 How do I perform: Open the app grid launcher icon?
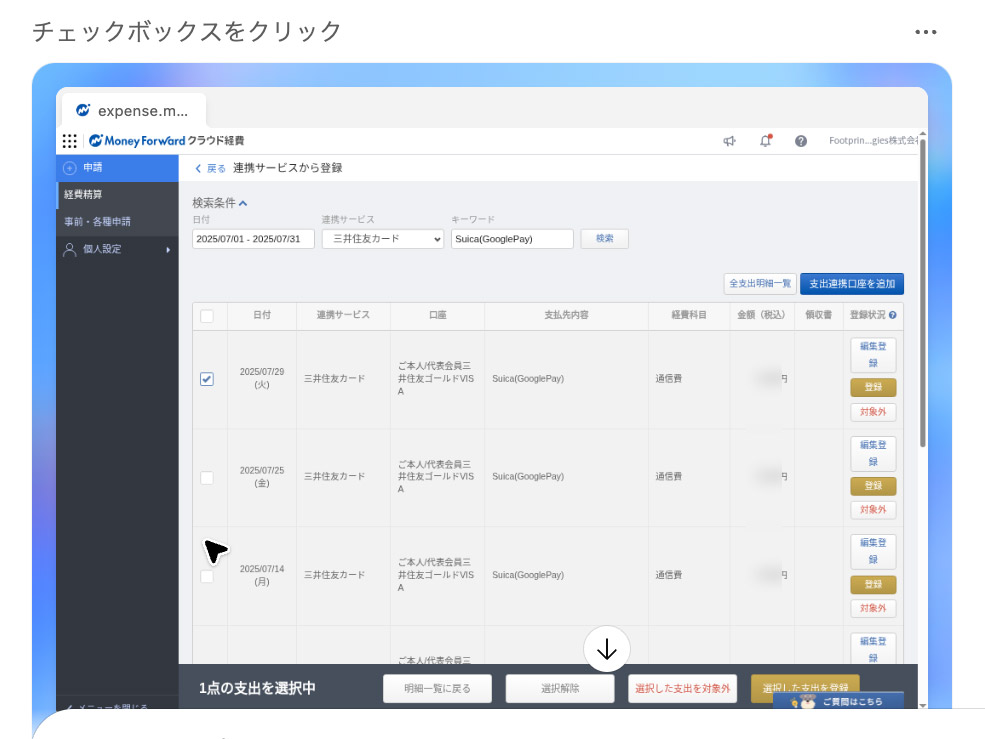tap(69, 141)
